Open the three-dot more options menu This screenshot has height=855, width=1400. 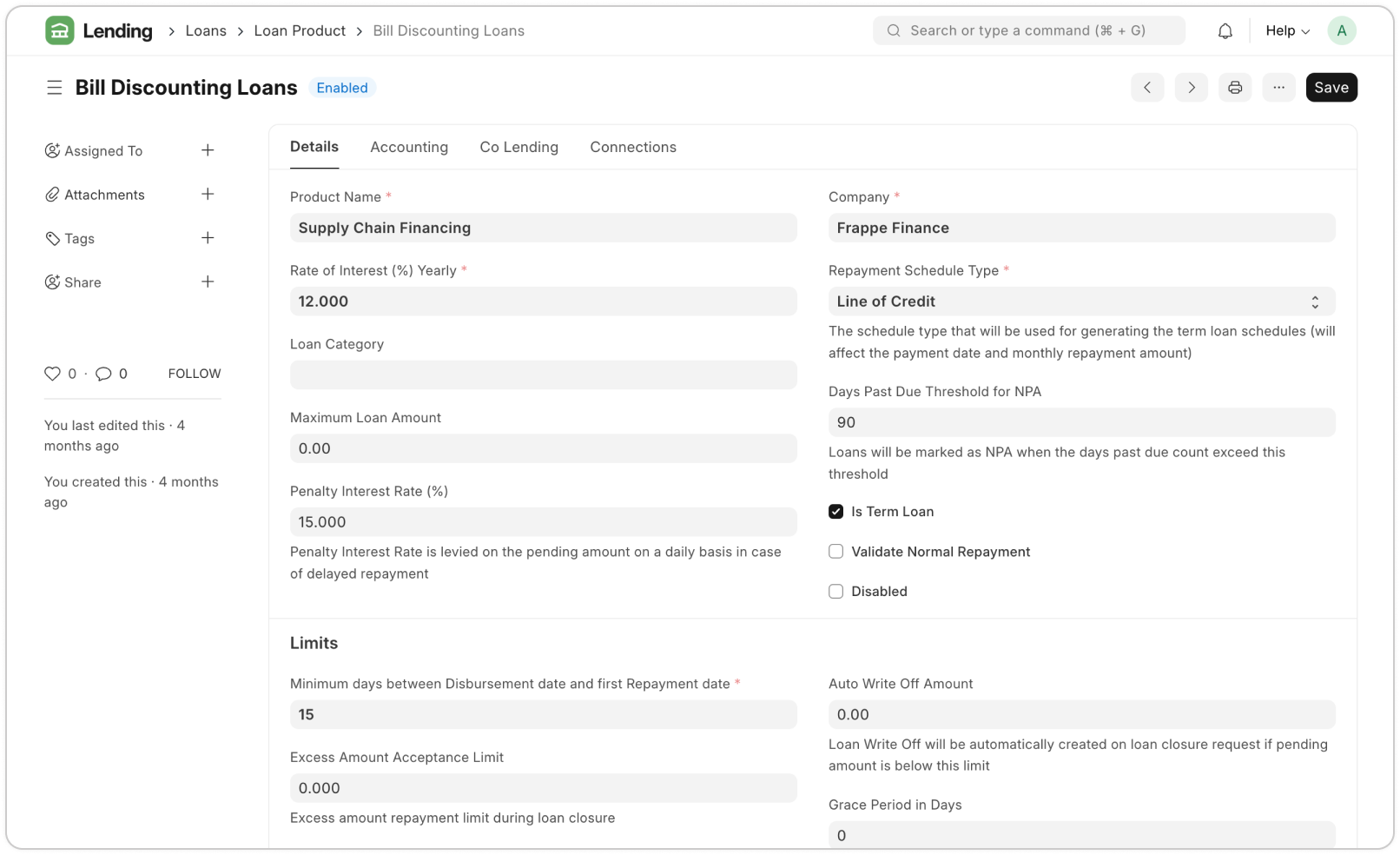pyautogui.click(x=1278, y=88)
